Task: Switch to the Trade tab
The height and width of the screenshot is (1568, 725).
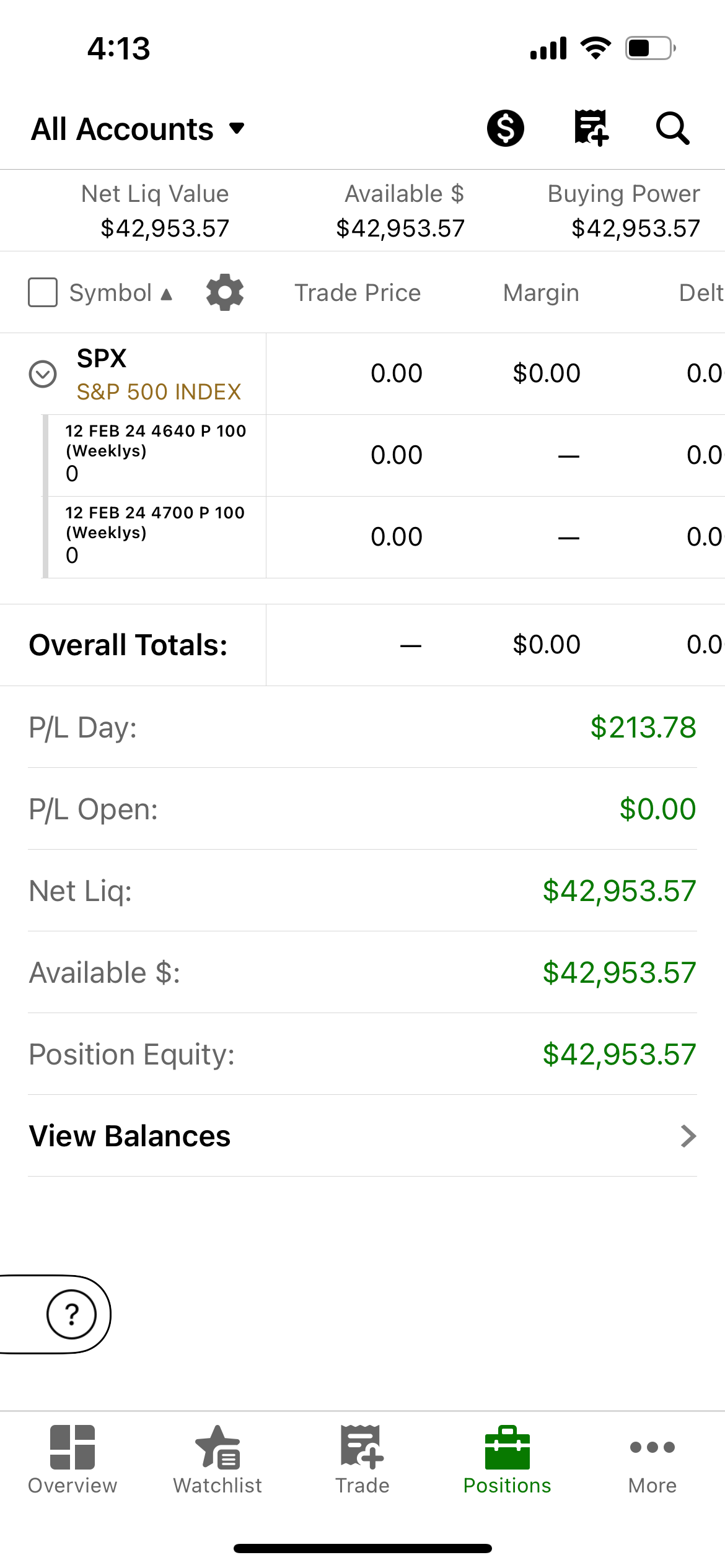Action: pyautogui.click(x=362, y=1460)
